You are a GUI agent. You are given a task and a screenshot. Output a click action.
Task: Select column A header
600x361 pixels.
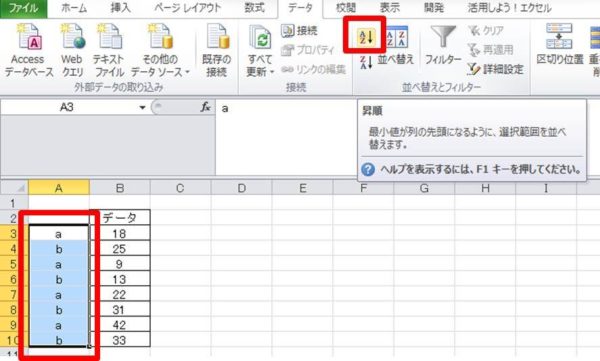(59, 188)
